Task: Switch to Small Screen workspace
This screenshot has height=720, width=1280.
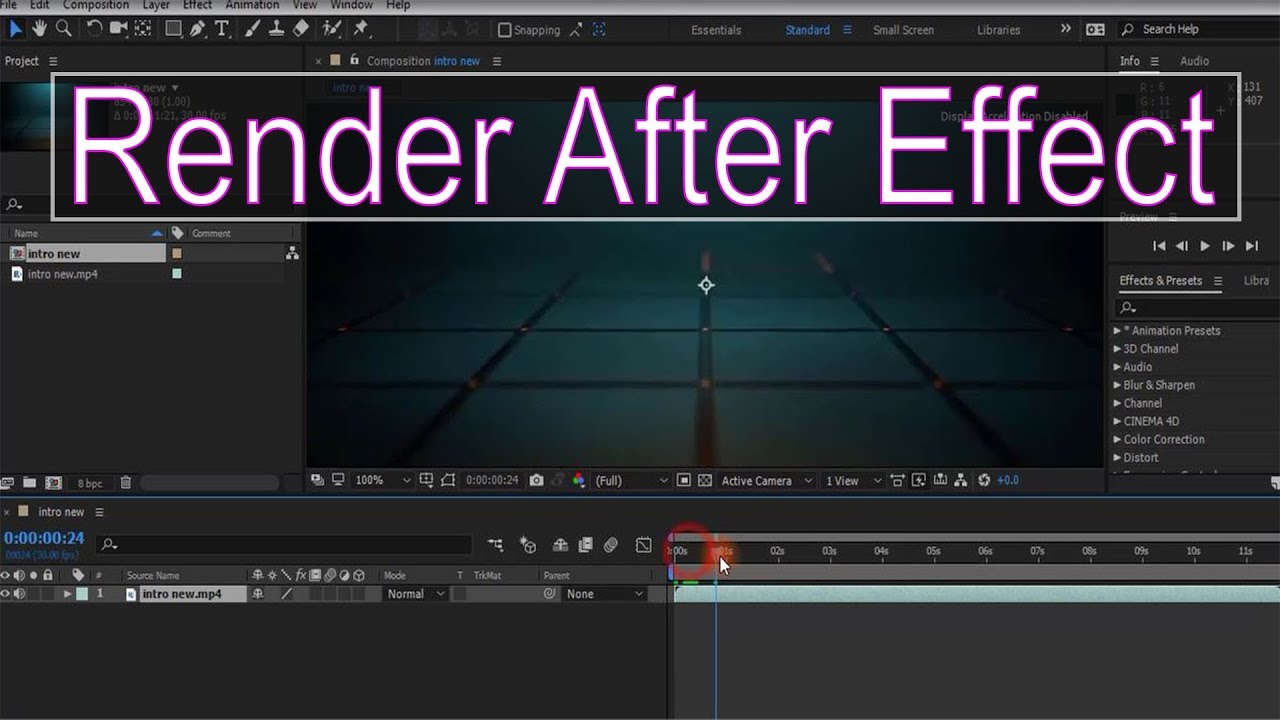Action: point(903,30)
